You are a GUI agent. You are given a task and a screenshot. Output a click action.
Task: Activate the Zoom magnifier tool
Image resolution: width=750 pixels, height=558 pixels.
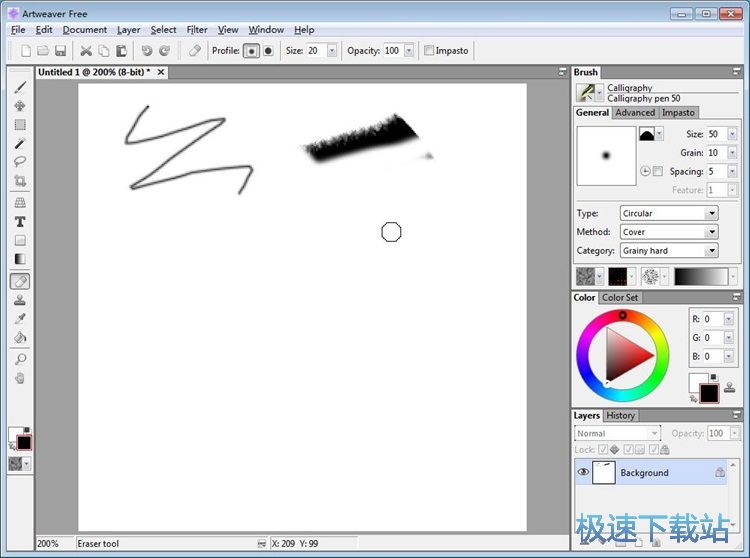(20, 359)
